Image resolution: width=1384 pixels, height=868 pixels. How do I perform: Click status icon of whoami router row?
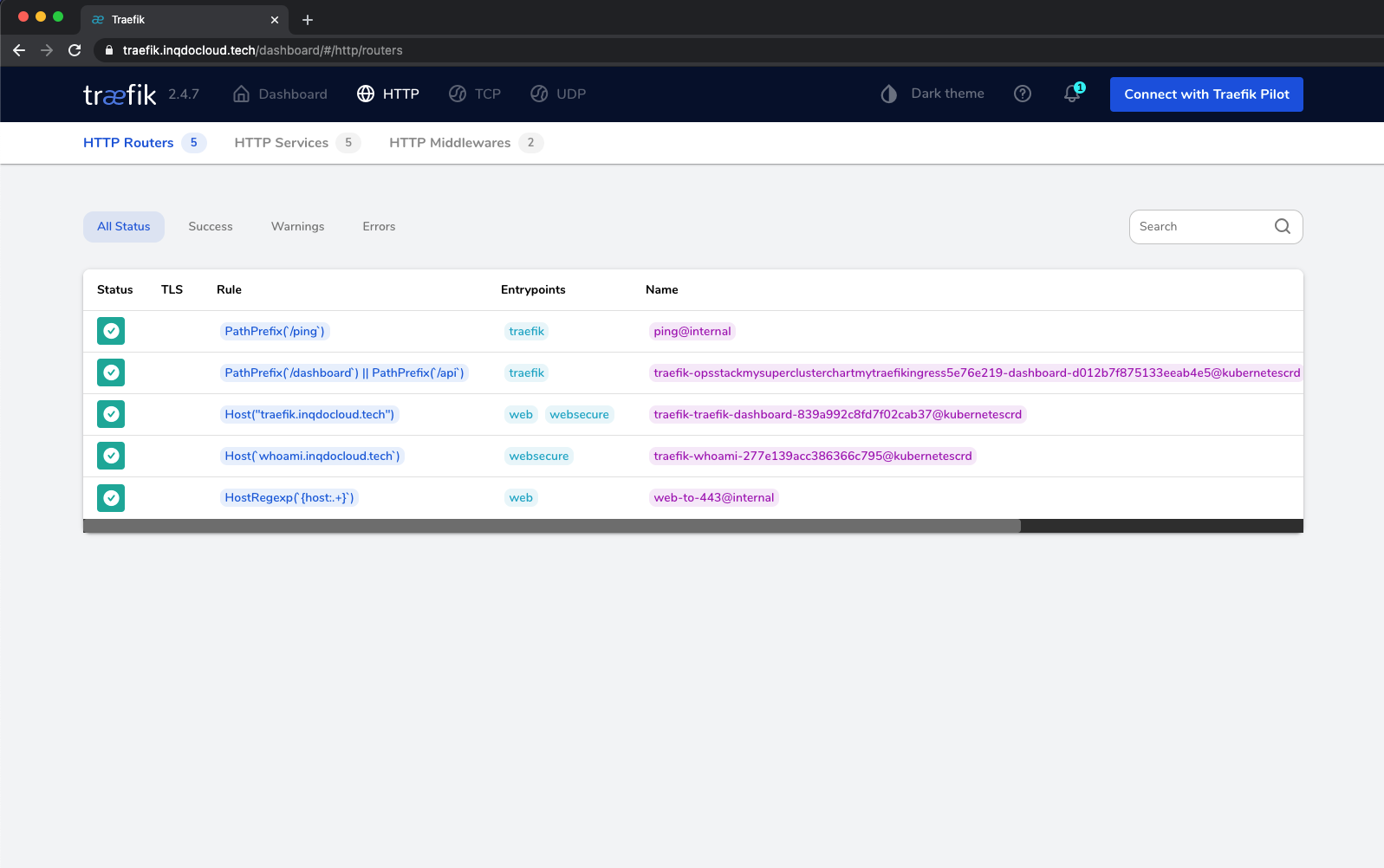tap(111, 456)
